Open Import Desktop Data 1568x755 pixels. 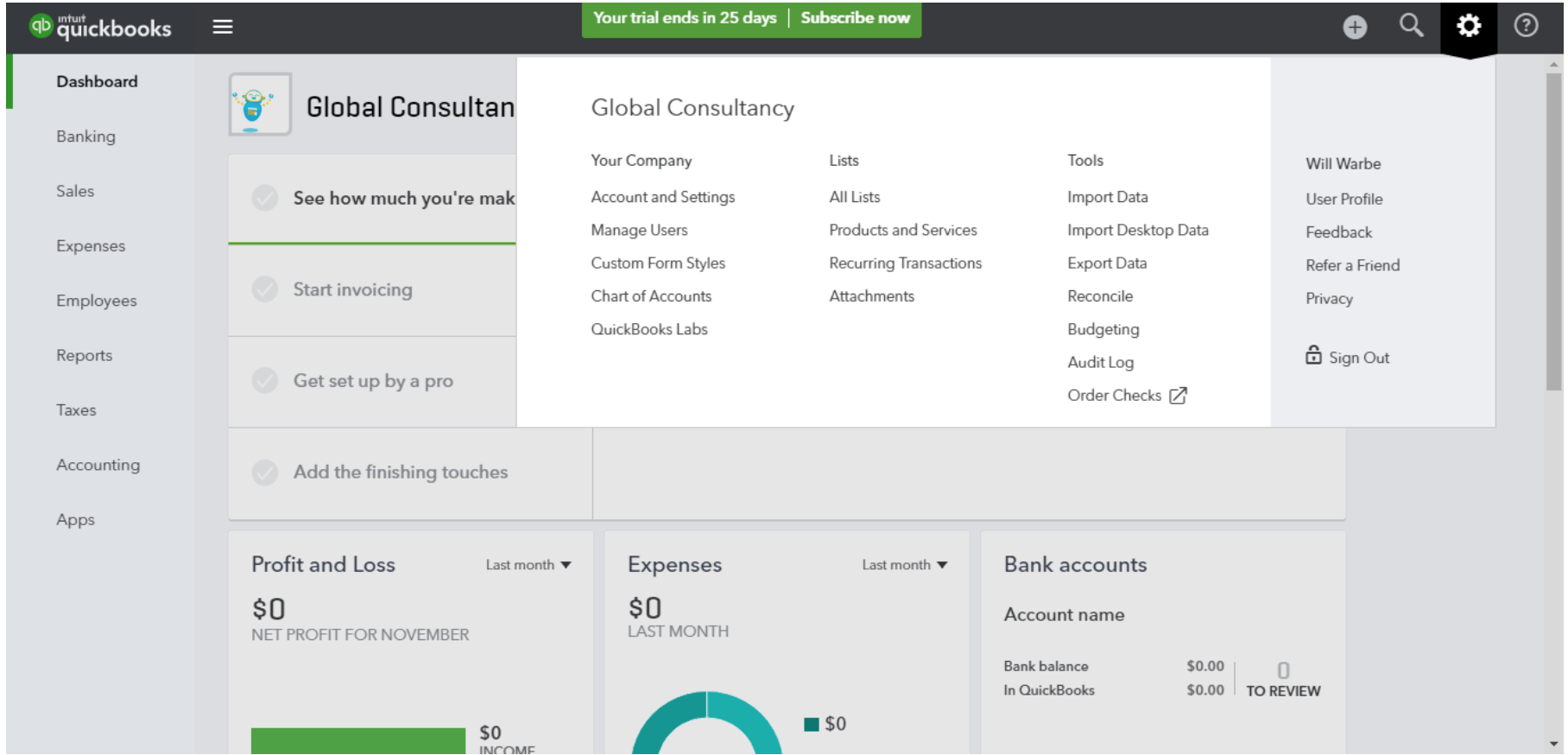[1138, 230]
